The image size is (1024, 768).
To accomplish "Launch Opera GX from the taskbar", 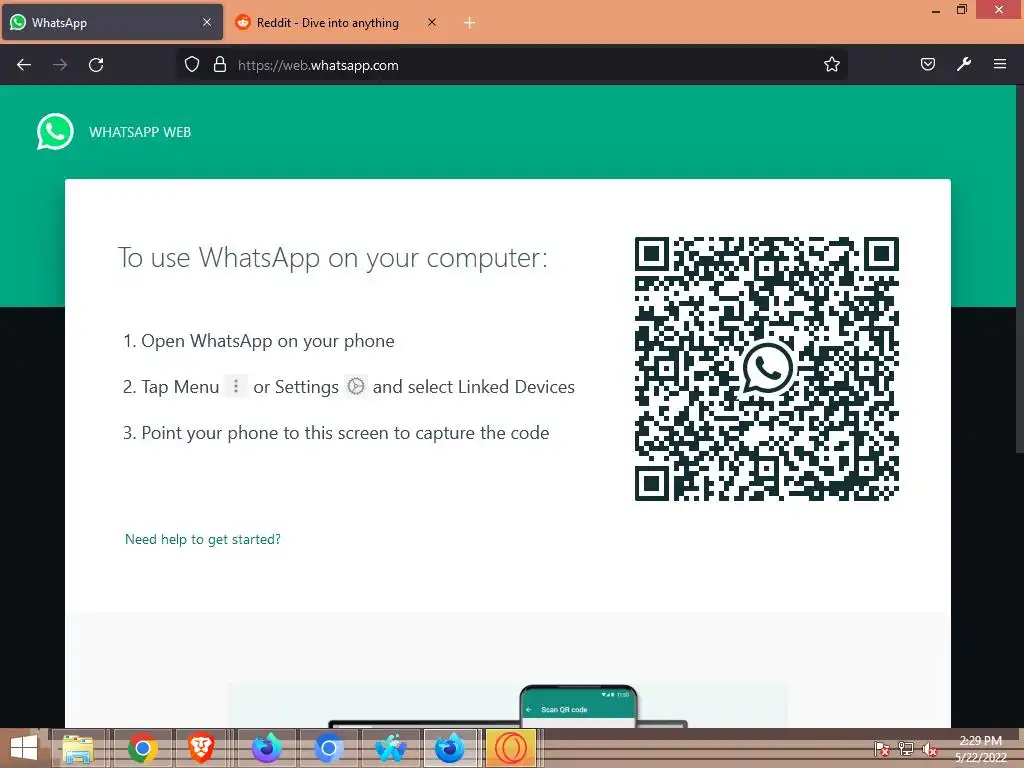I will [511, 748].
